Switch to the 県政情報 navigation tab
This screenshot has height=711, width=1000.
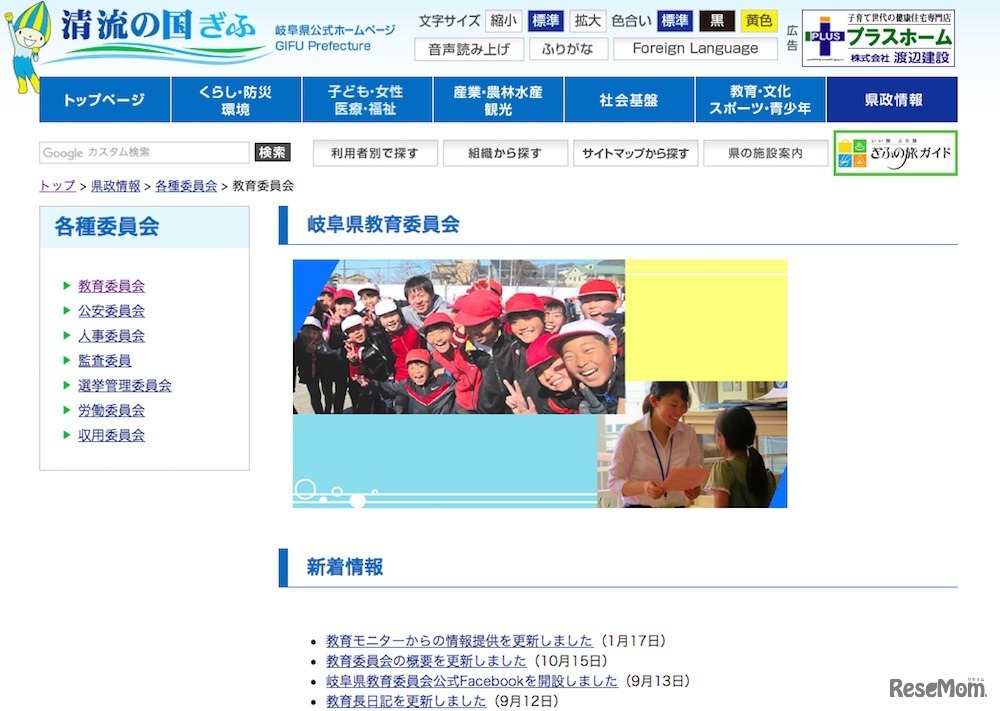click(891, 99)
